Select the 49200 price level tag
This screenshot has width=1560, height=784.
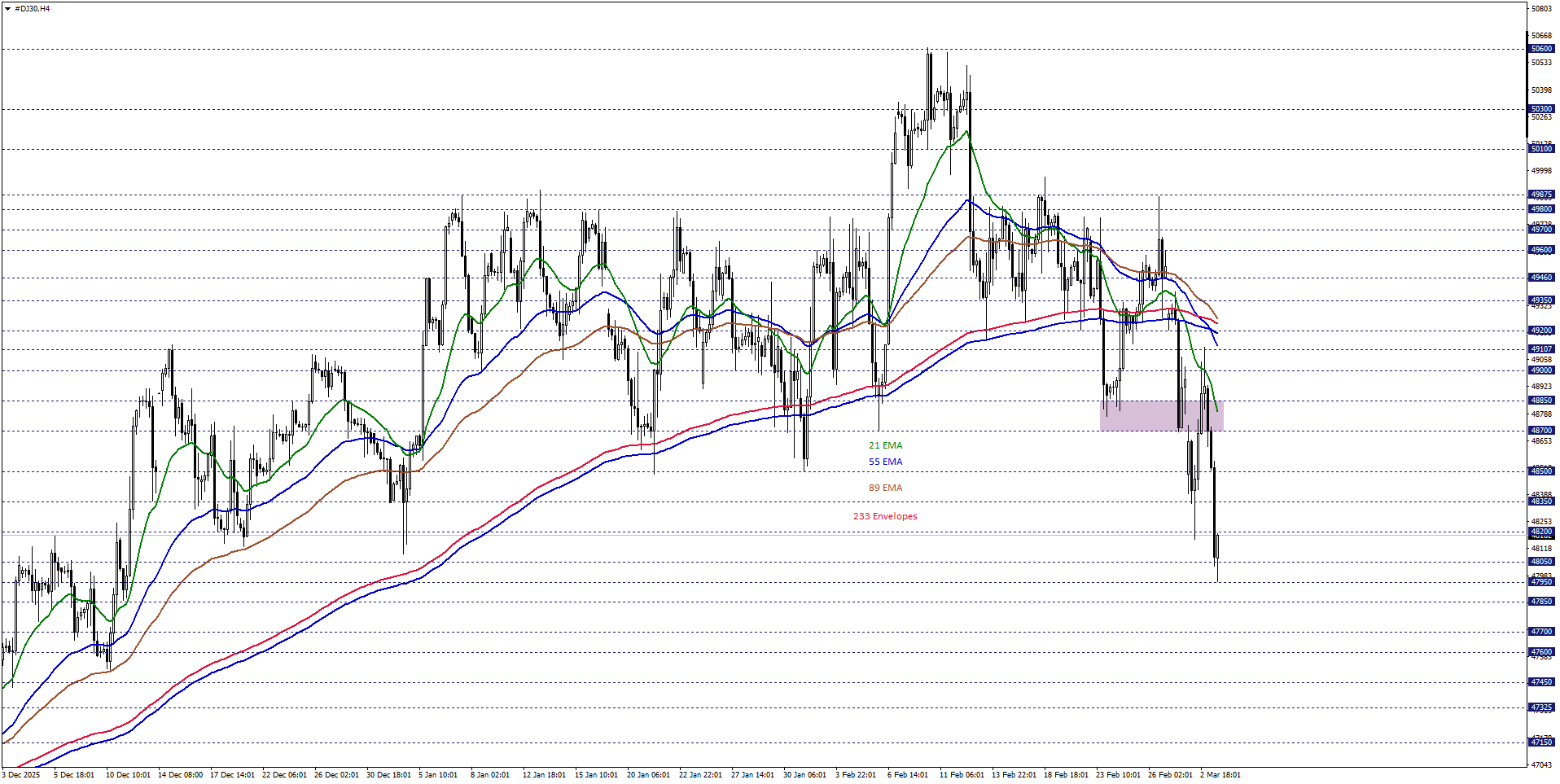pyautogui.click(x=1541, y=331)
